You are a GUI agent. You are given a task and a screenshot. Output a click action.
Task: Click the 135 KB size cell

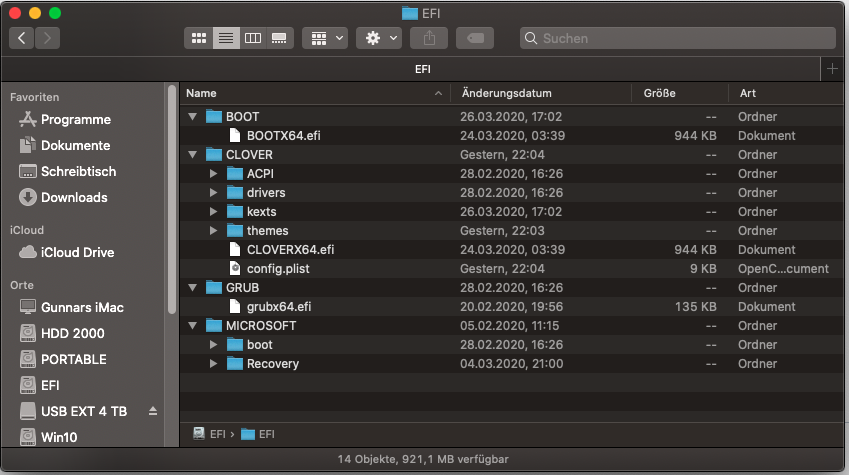pyautogui.click(x=695, y=307)
